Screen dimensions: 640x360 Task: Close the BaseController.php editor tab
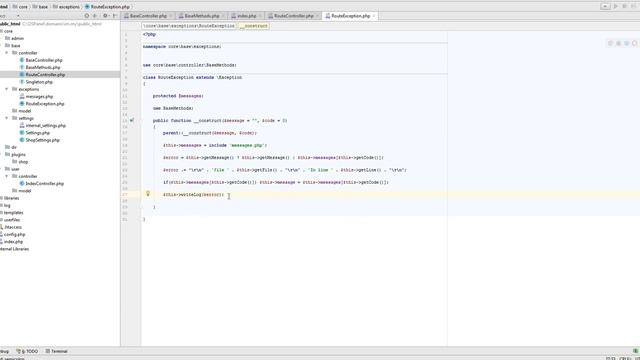click(x=171, y=16)
